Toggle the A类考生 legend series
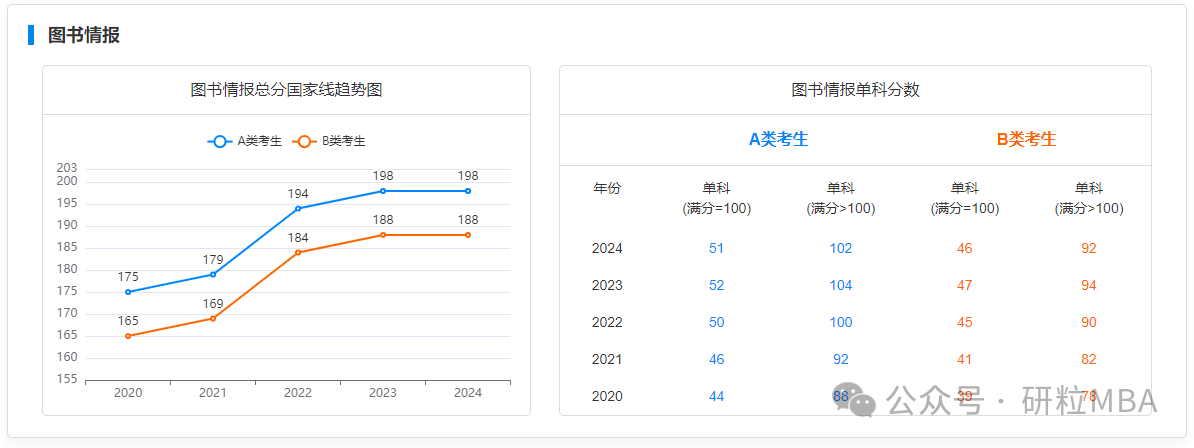Viewport: 1194px width, 448px height. 244,141
